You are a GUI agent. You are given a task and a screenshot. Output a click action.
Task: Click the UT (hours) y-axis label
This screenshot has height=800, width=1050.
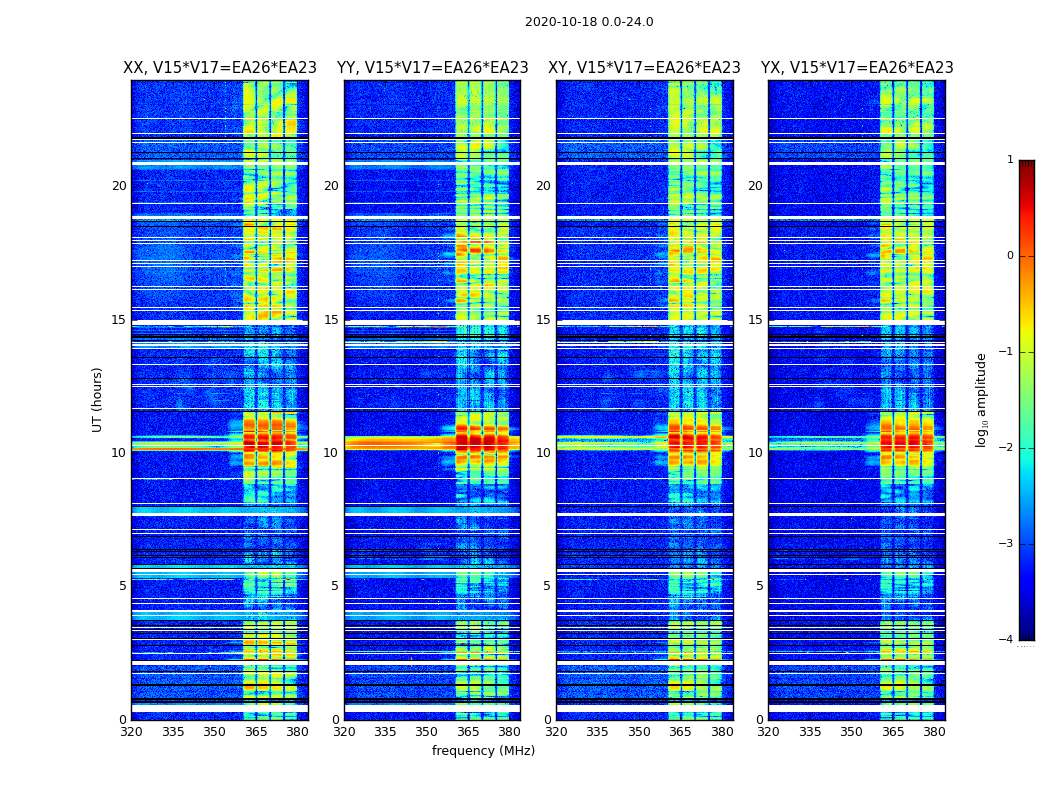pos(97,400)
